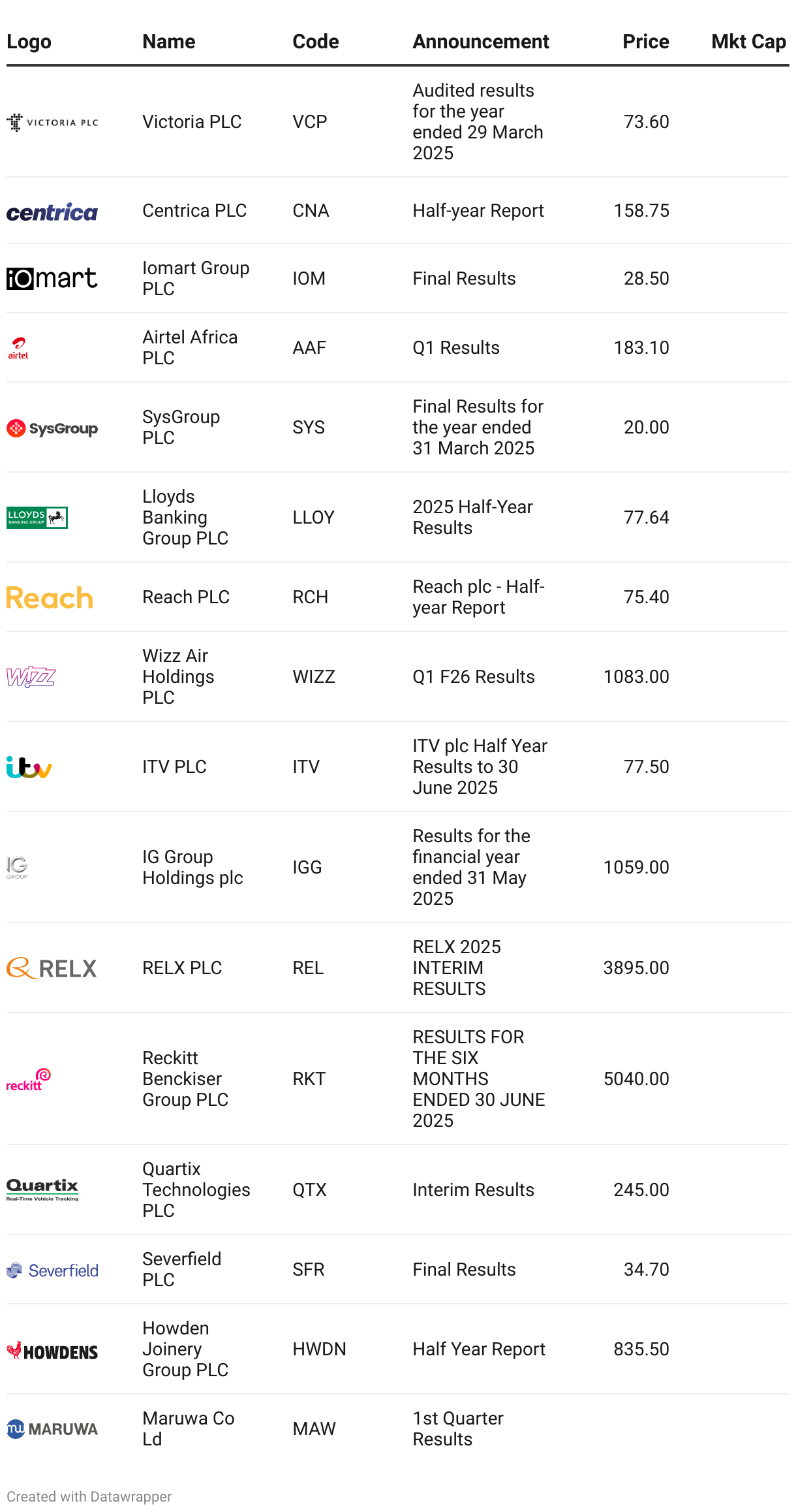Select the green Lloyds Banking logo

37,518
